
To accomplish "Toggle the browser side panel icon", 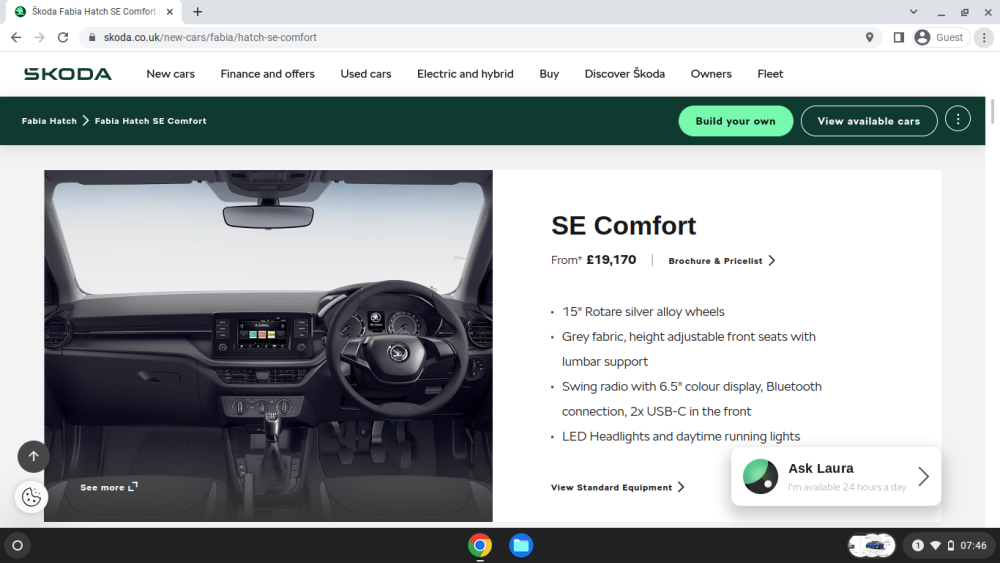I will point(898,38).
